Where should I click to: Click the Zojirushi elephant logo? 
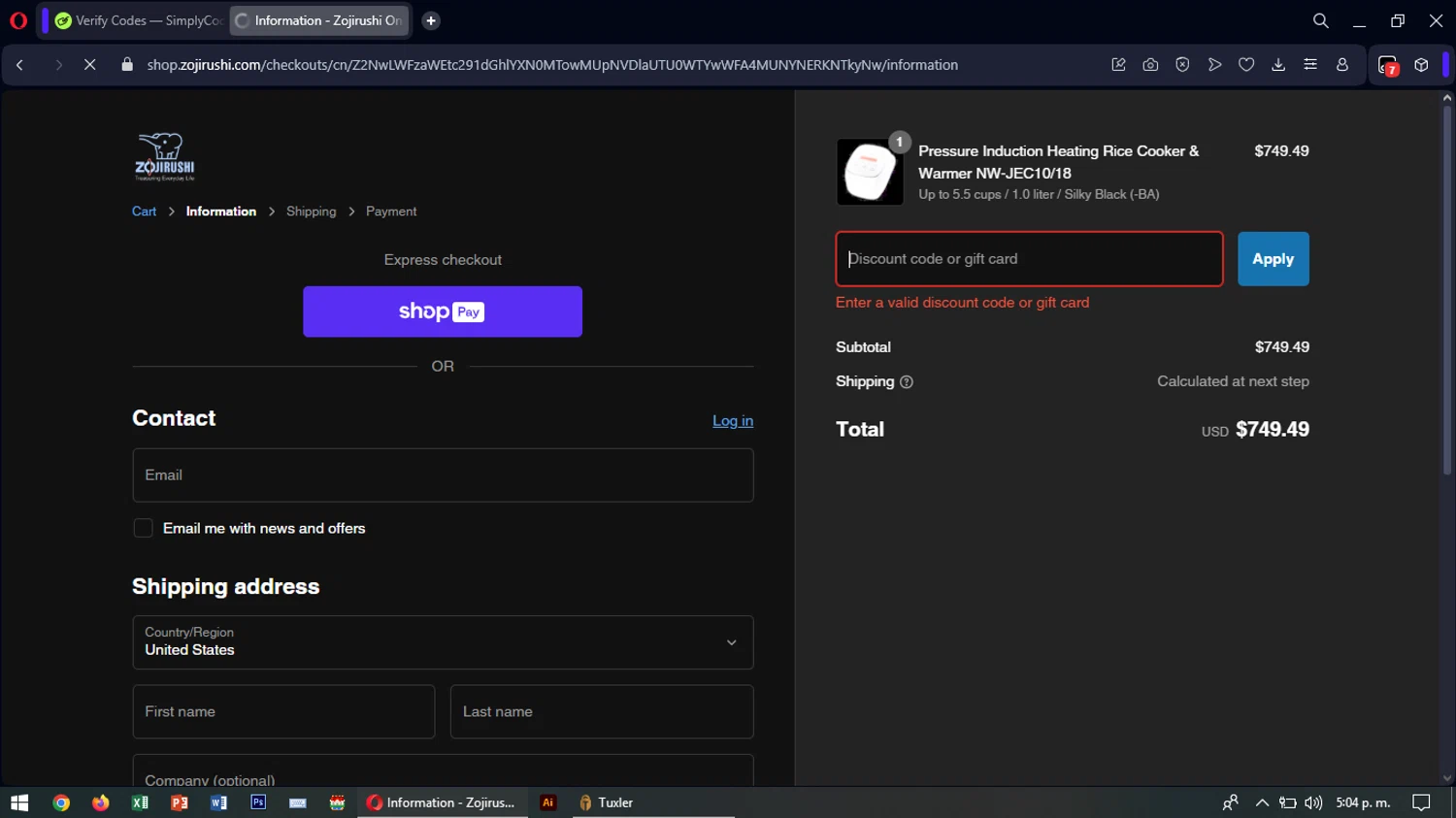[165, 156]
